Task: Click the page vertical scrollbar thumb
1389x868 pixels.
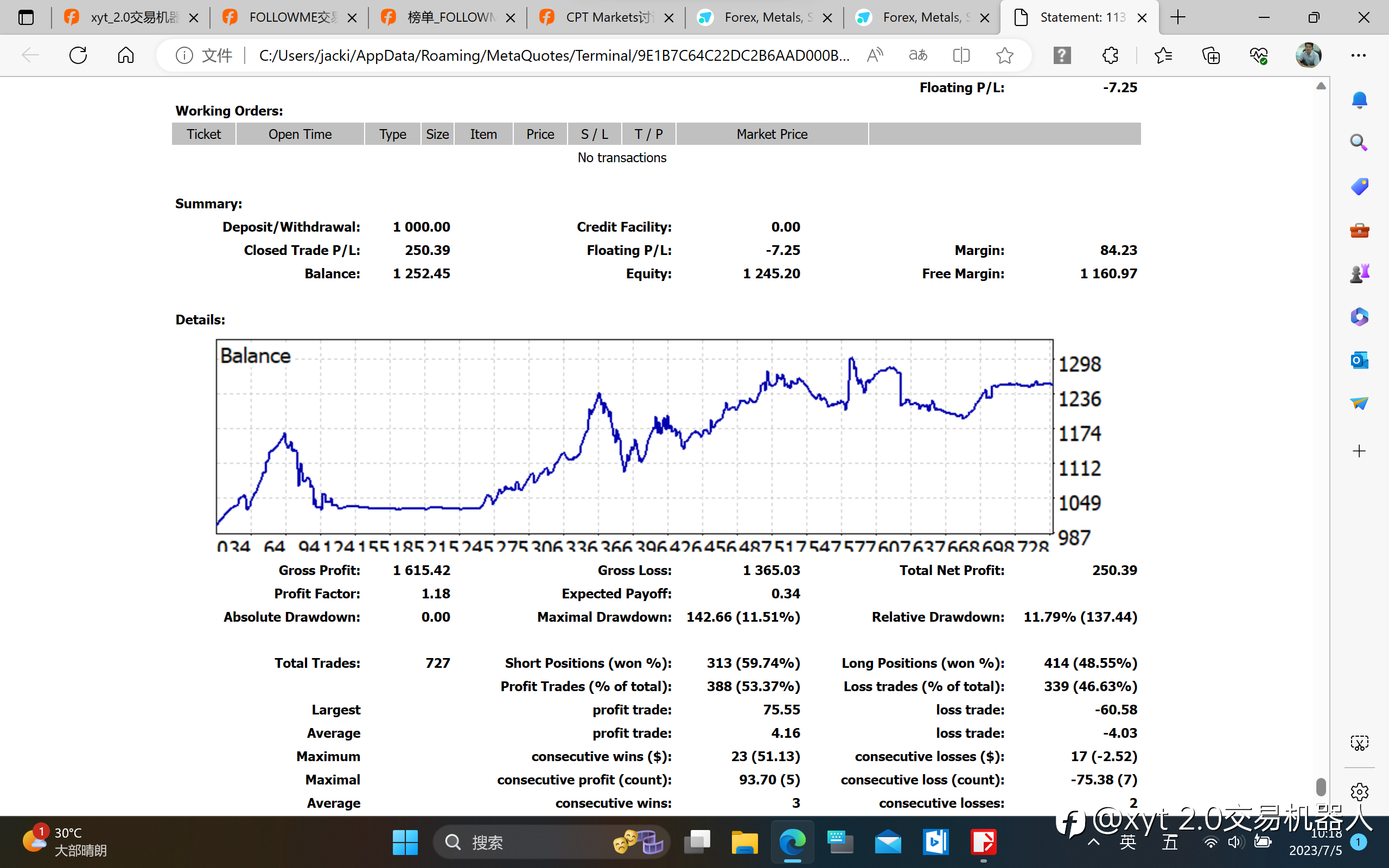Action: (1321, 787)
